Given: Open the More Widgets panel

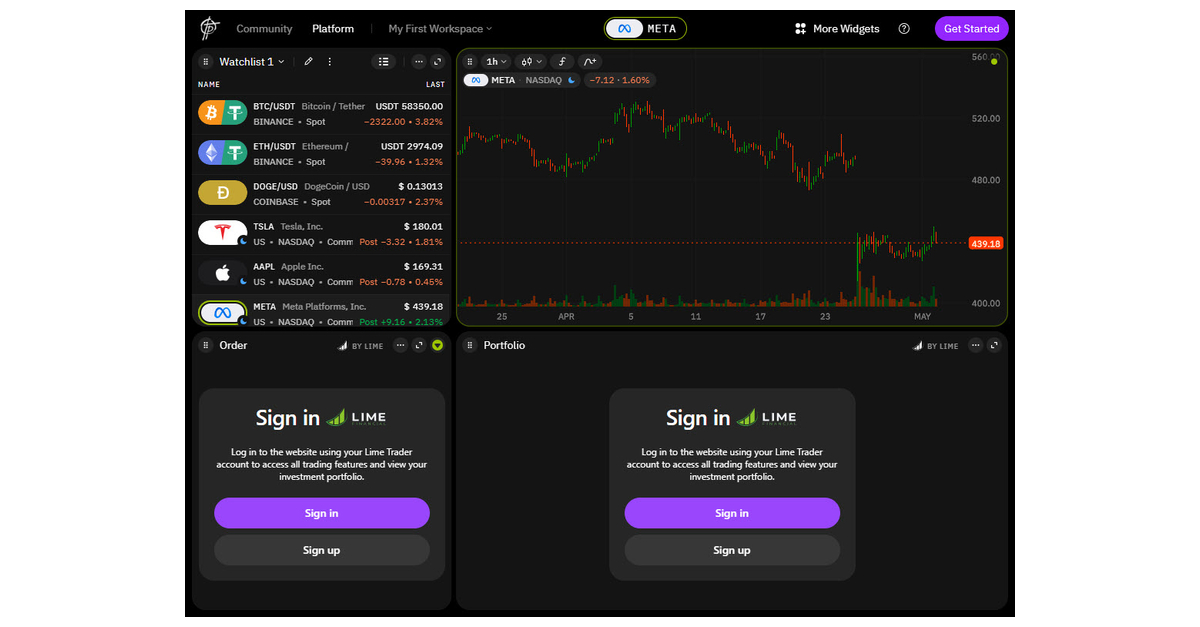Looking at the screenshot, I should pos(836,28).
